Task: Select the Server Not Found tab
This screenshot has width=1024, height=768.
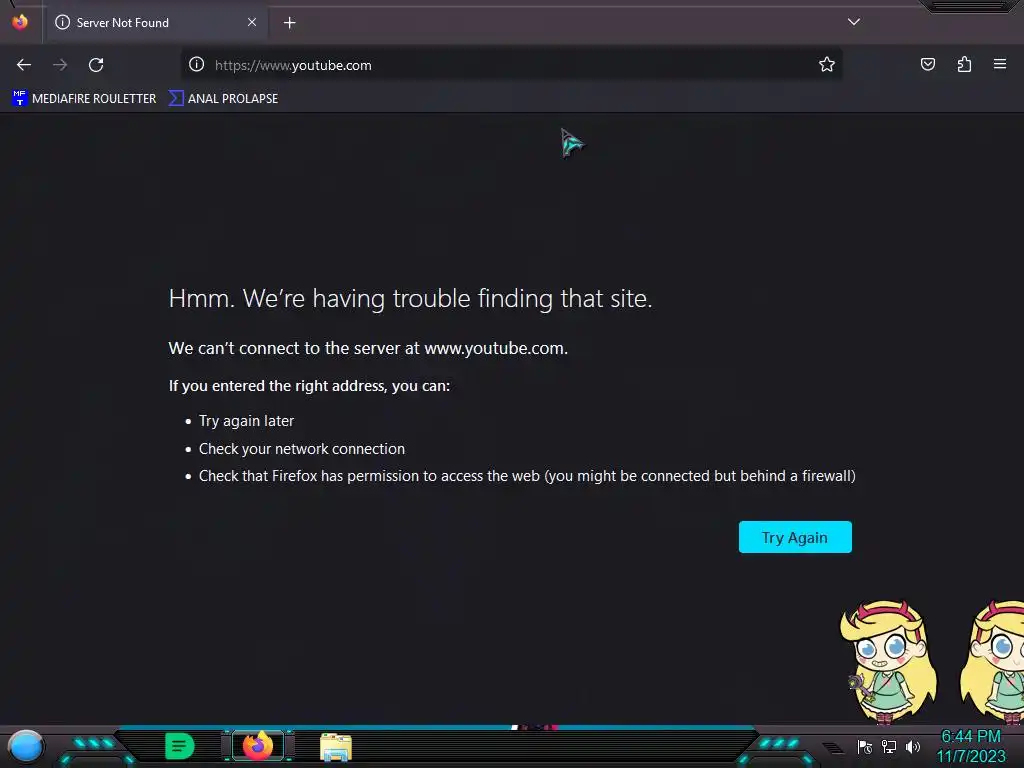Action: click(x=155, y=23)
